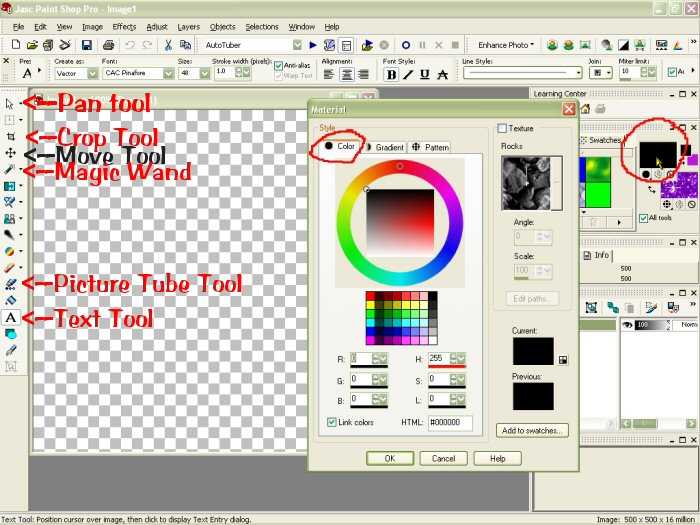
Task: Open the Swatches tab
Action: pyautogui.click(x=601, y=140)
